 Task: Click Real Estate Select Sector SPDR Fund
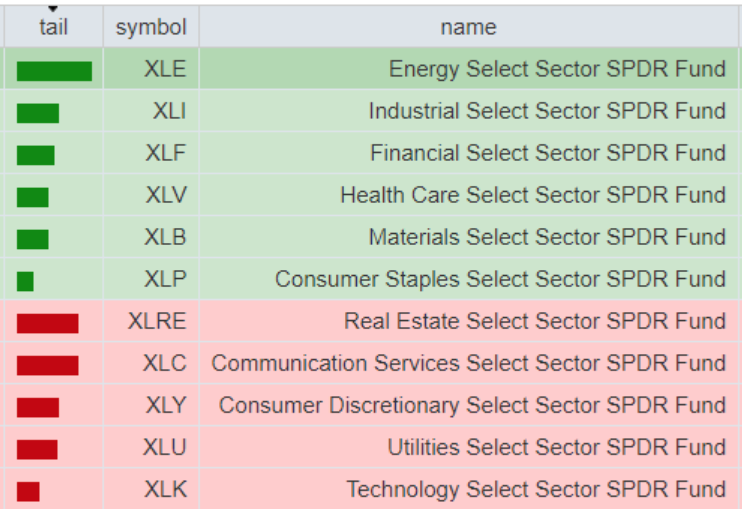coord(535,321)
